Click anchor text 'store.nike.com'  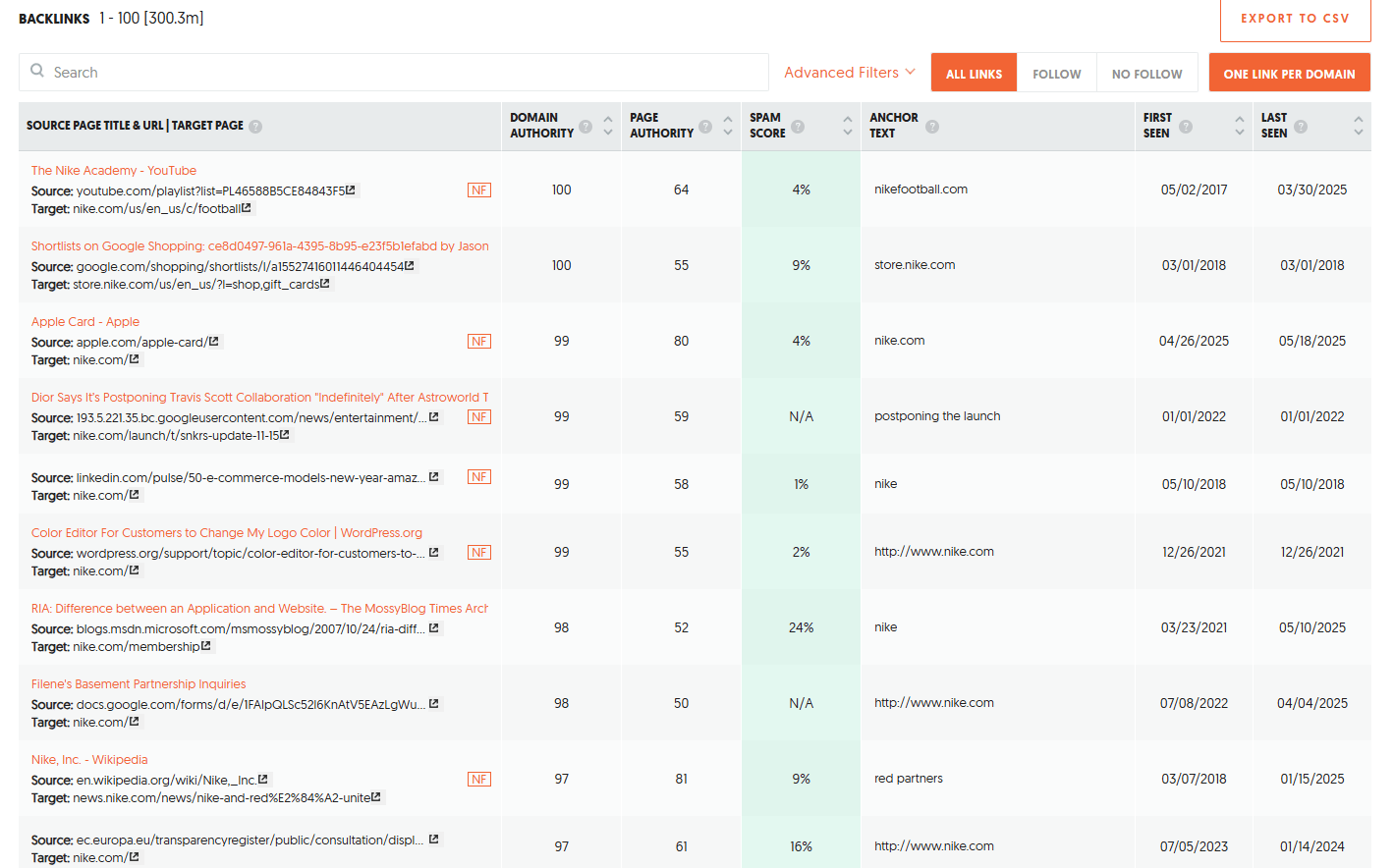click(x=915, y=265)
